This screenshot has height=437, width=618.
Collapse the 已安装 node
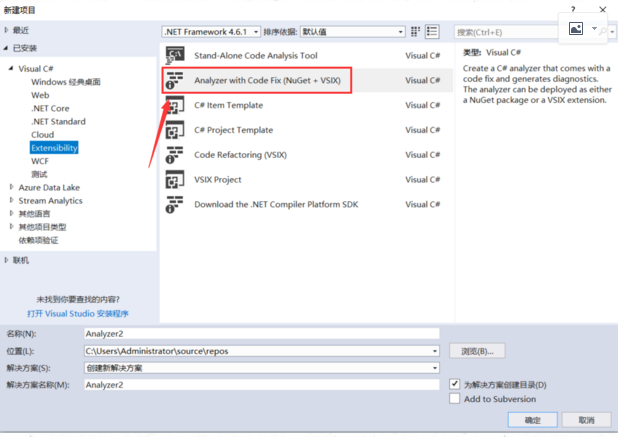point(6,48)
